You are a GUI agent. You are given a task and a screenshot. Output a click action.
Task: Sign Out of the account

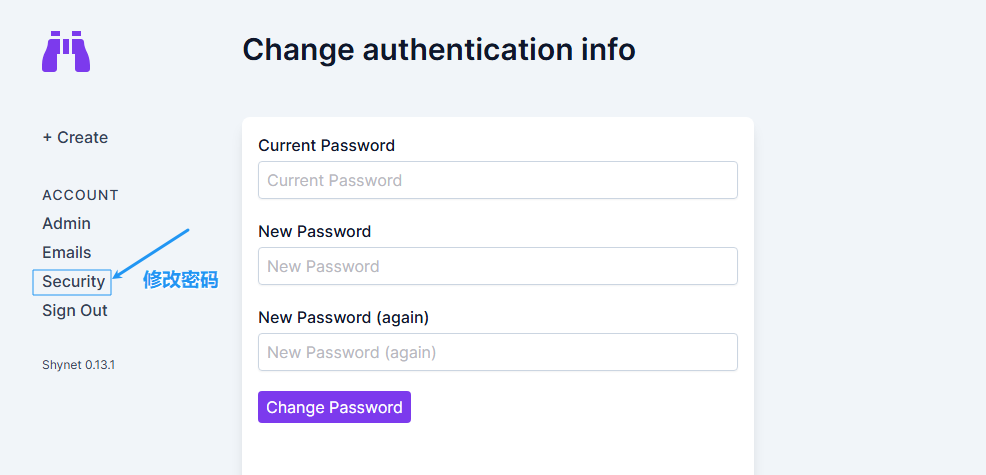75,310
